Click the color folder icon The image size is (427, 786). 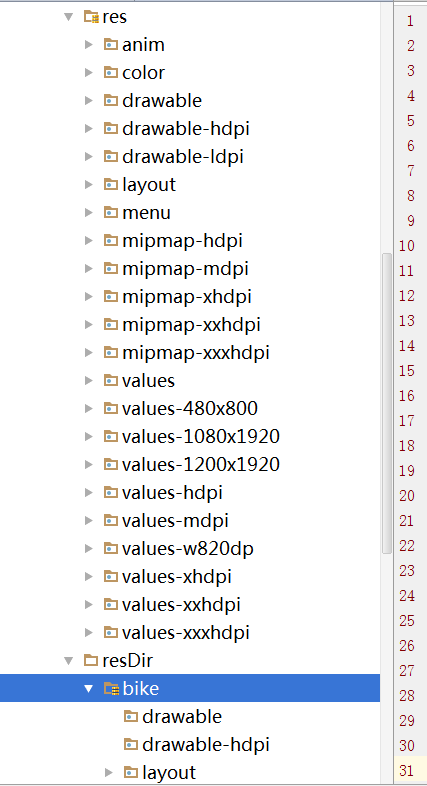click(x=111, y=73)
